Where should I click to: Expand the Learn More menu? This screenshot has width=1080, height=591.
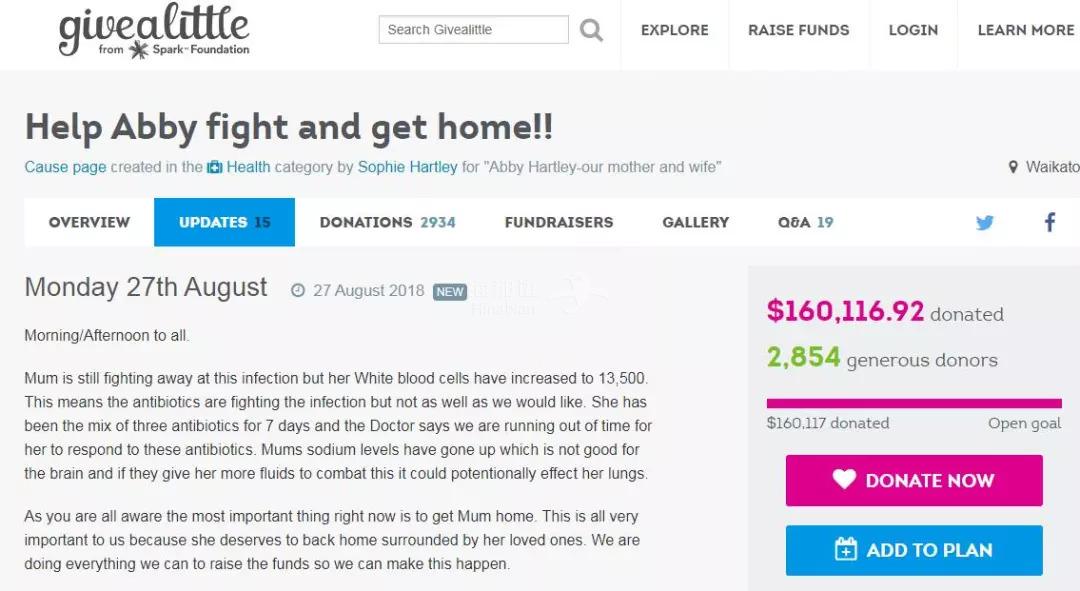pos(1026,30)
